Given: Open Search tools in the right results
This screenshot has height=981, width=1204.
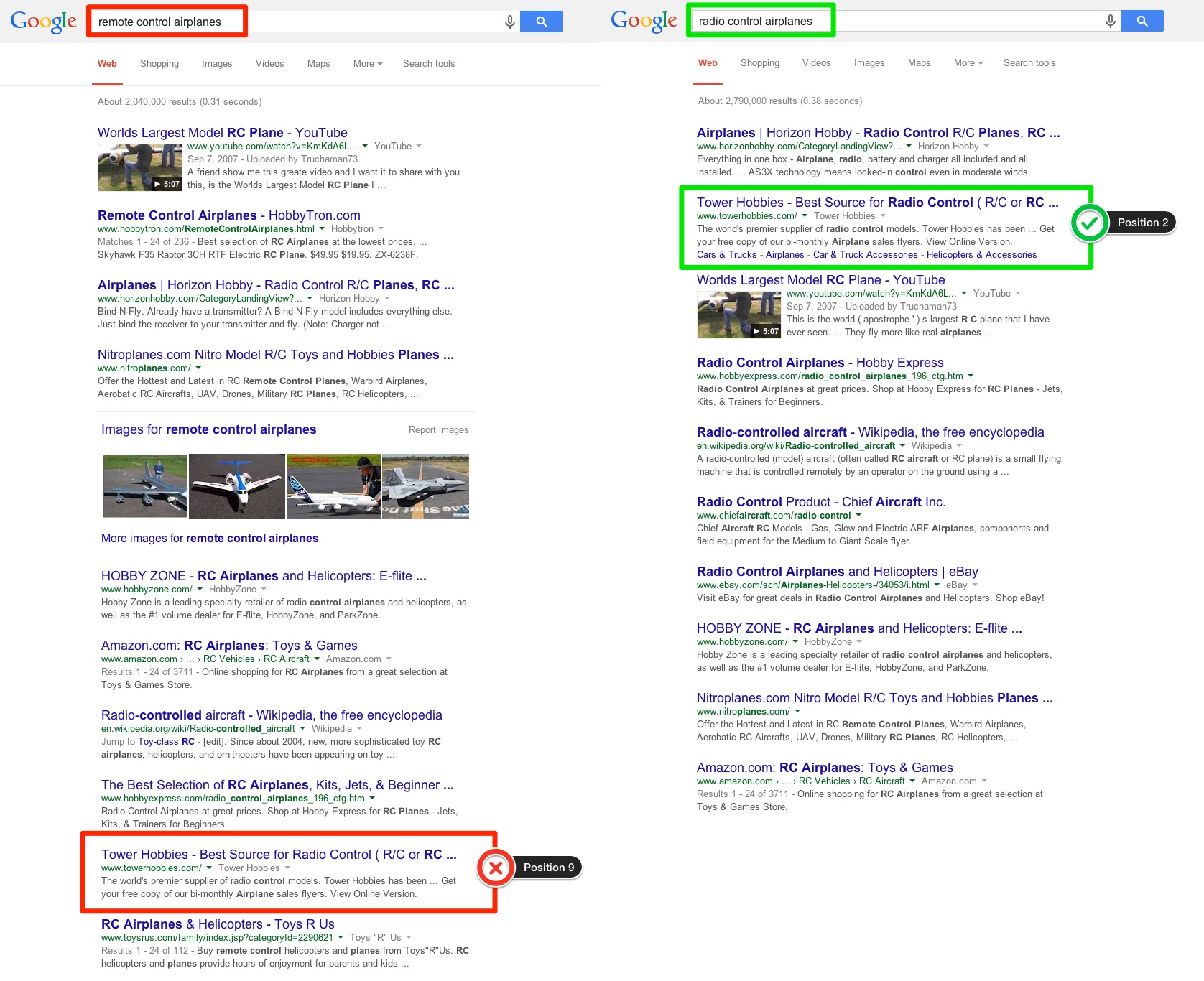Looking at the screenshot, I should coord(1029,62).
